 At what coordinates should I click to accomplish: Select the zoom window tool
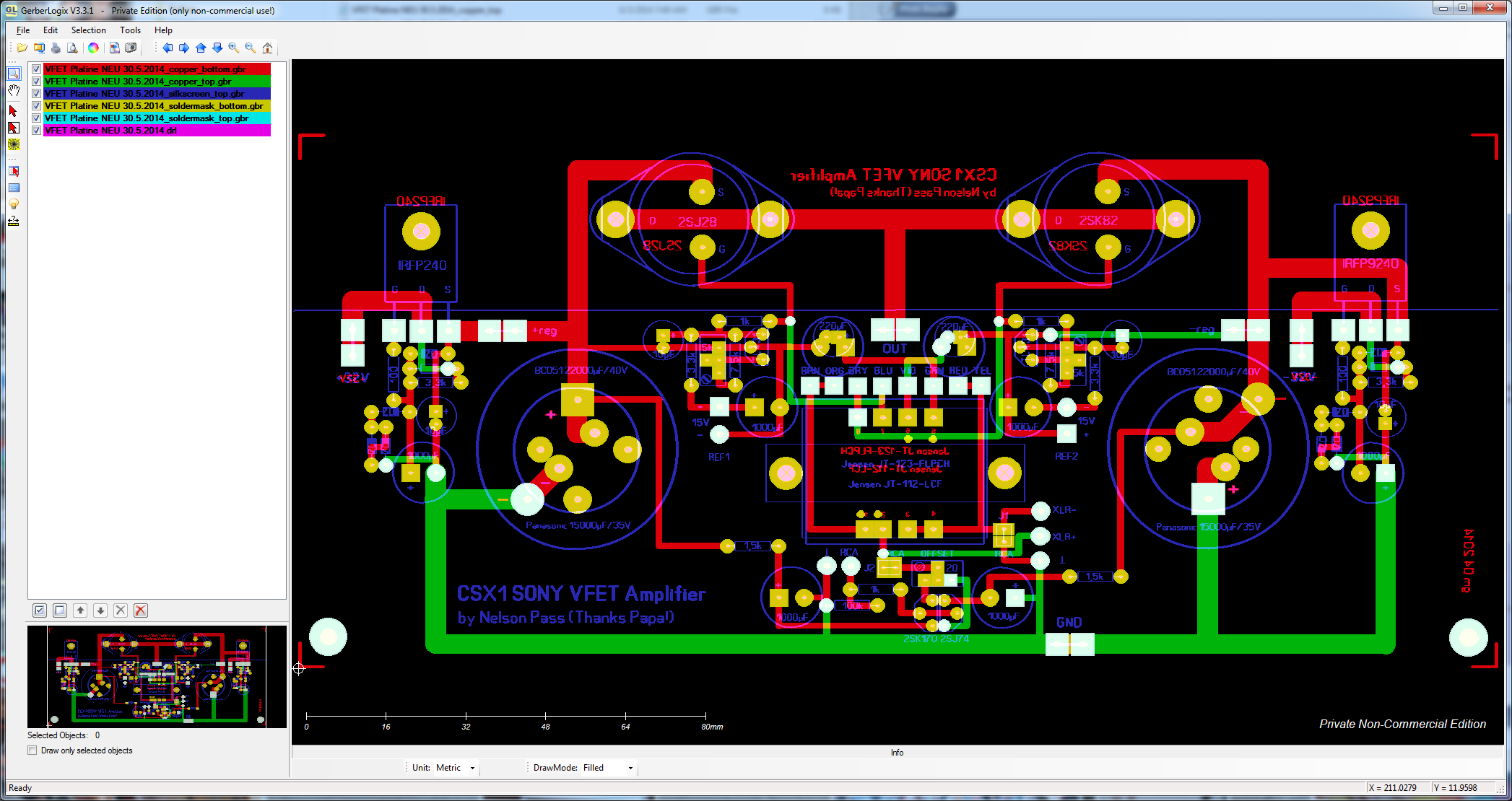tap(14, 74)
